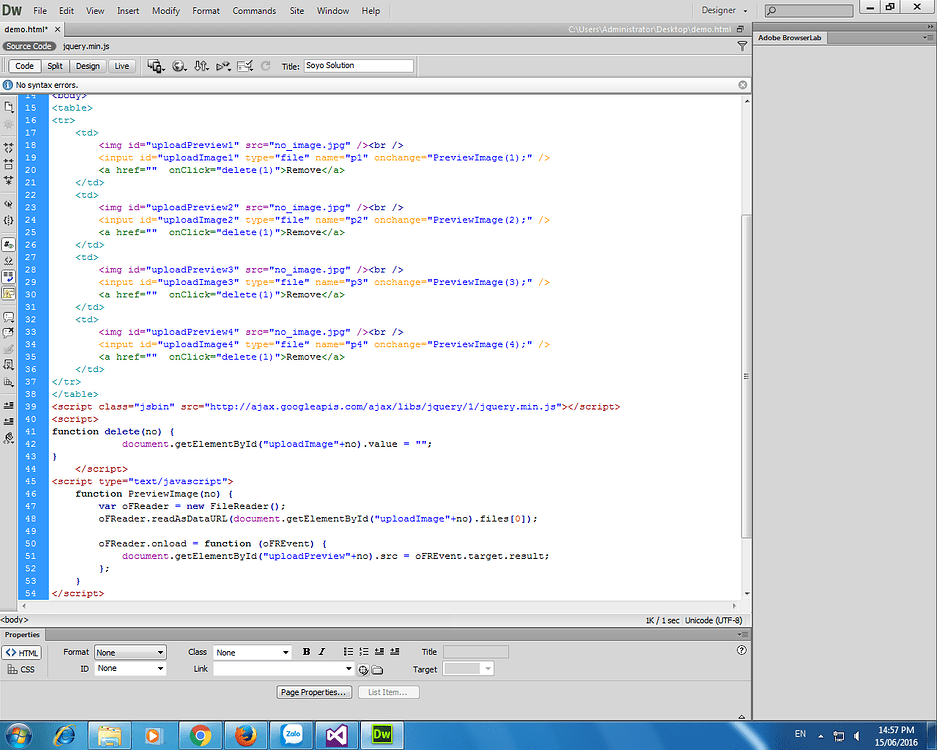Open Preview/Debug in Browser globe icon
The width and height of the screenshot is (937, 750).
click(180, 66)
